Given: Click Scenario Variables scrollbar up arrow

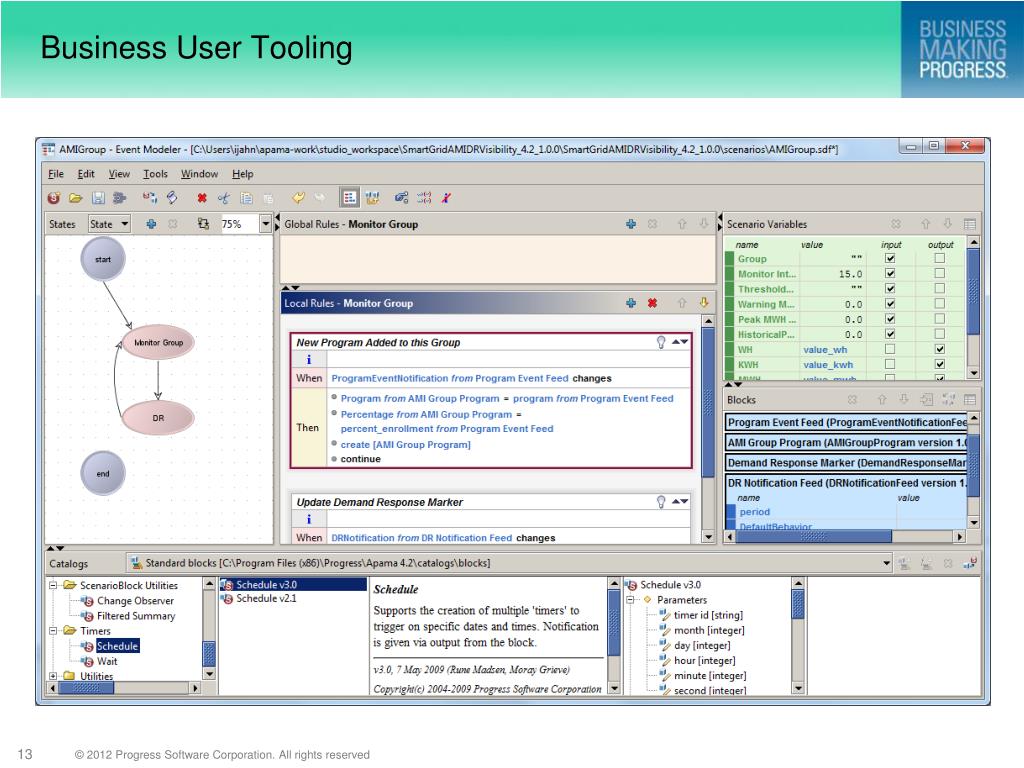Looking at the screenshot, I should [974, 242].
